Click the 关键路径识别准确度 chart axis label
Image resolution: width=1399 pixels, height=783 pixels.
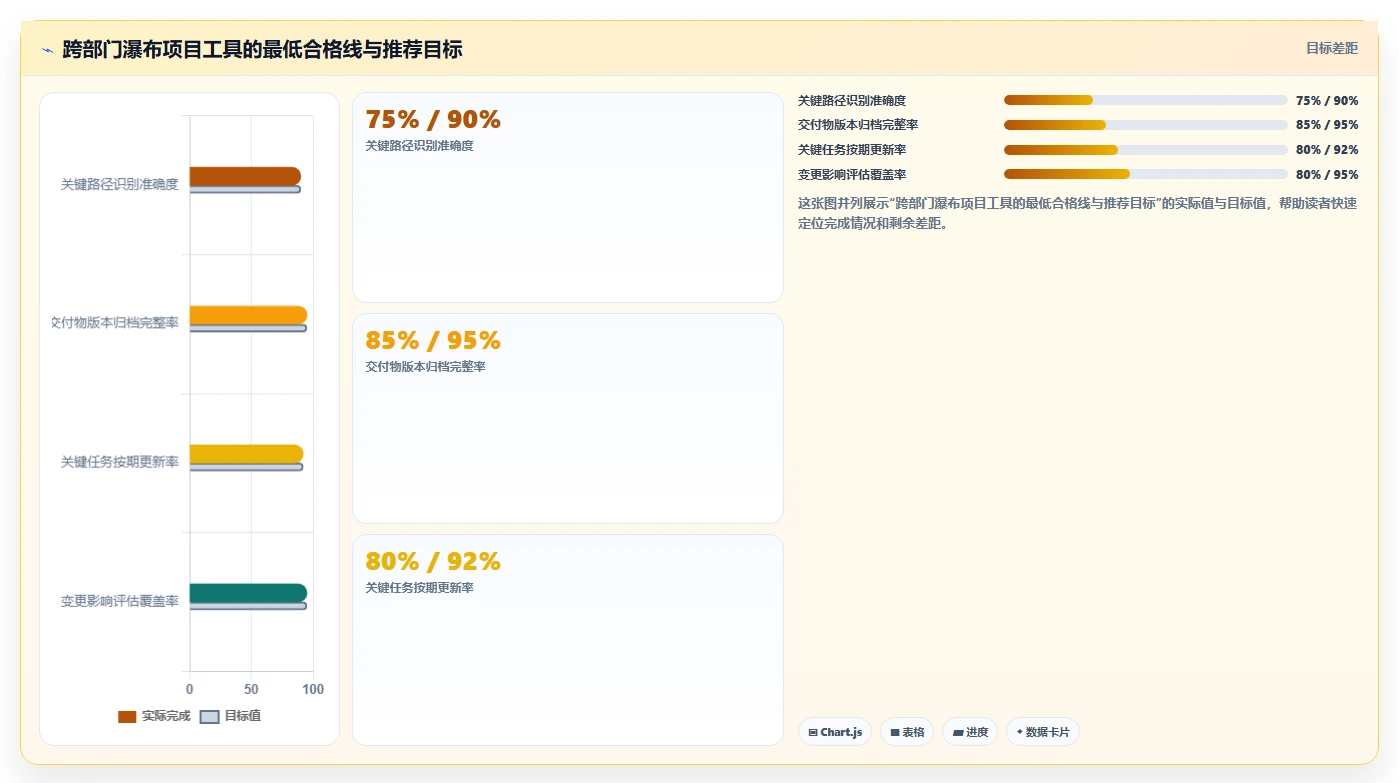(119, 184)
